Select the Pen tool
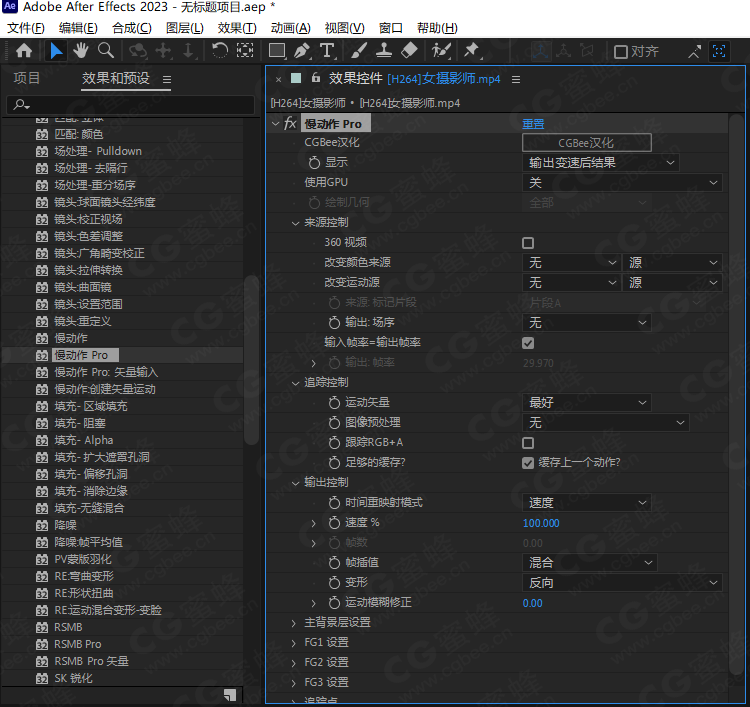 302,51
